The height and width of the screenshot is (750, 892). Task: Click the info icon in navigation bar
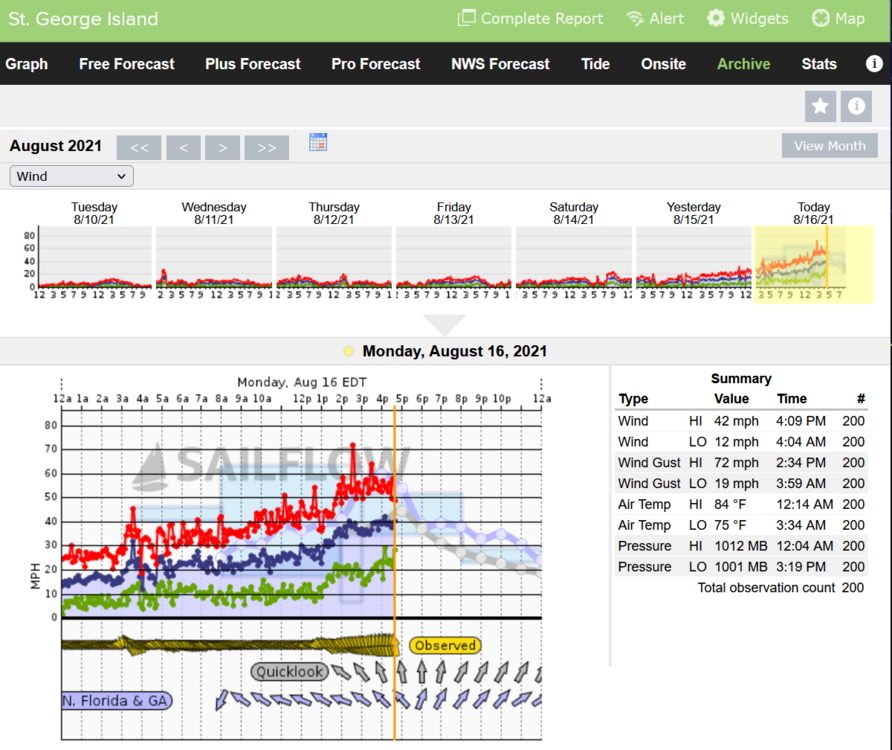874,64
